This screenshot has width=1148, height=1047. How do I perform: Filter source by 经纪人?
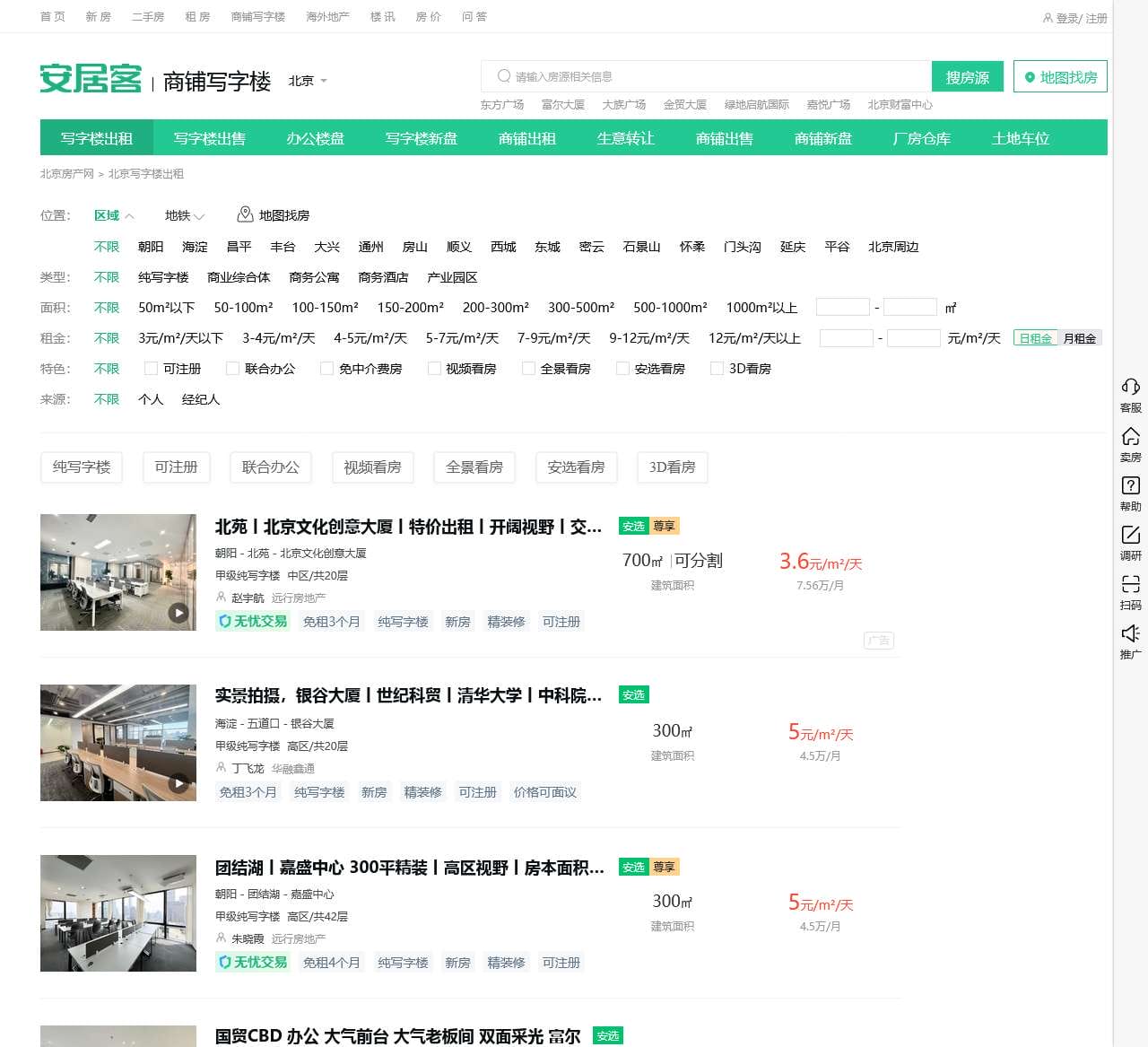click(x=201, y=399)
